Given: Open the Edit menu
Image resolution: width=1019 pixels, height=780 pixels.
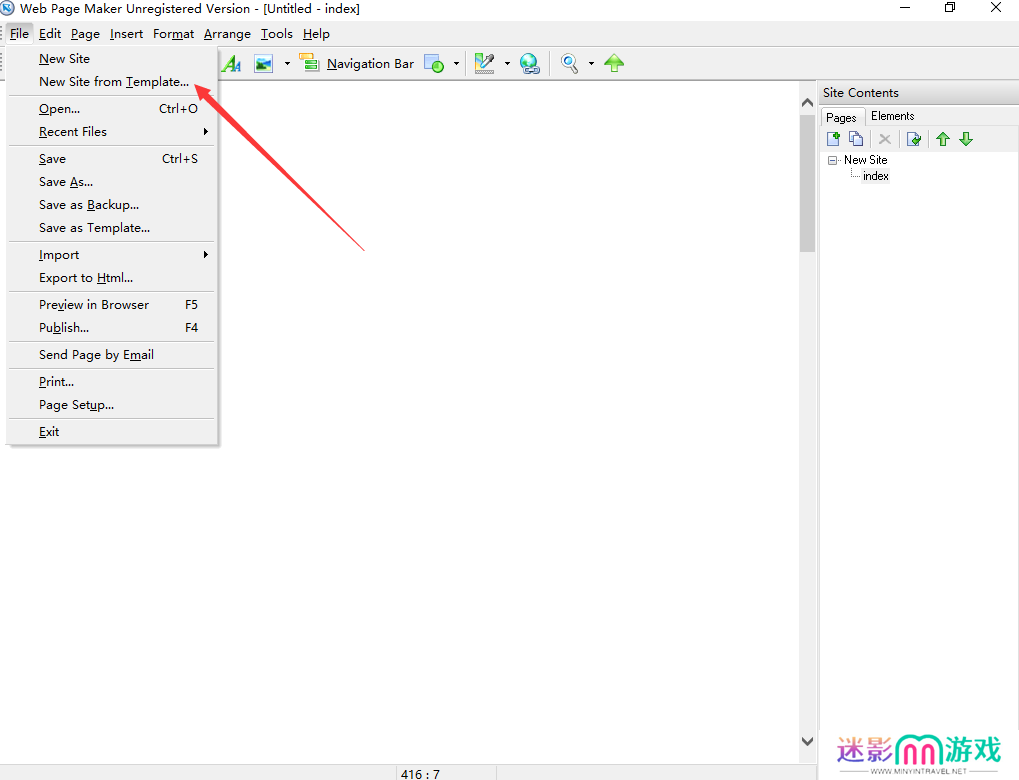Looking at the screenshot, I should (50, 34).
